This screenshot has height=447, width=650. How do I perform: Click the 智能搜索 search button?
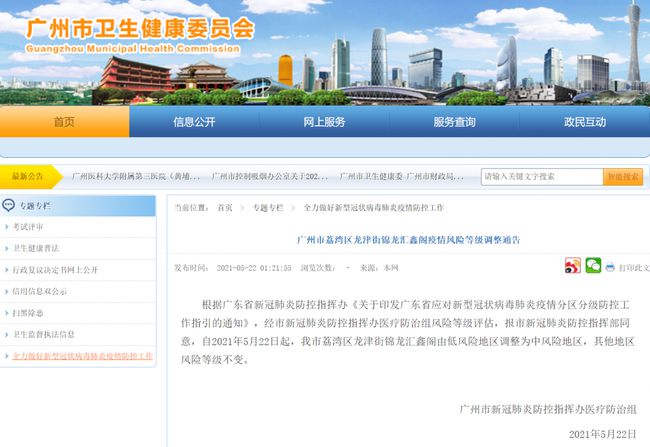pyautogui.click(x=622, y=177)
